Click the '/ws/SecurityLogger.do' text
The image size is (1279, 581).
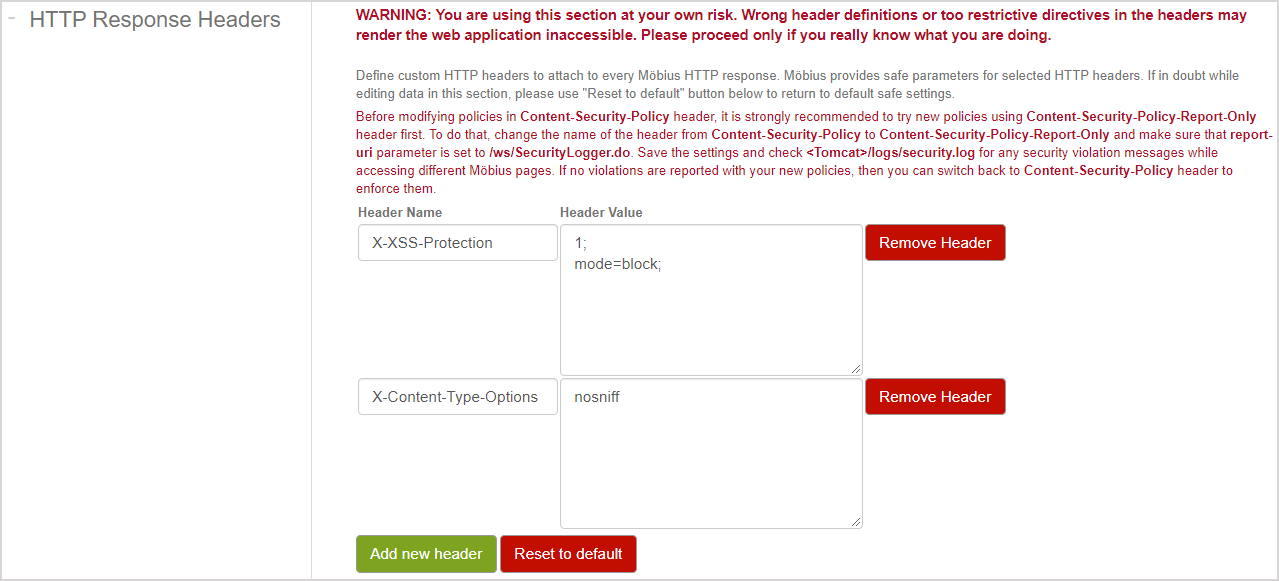pyautogui.click(x=560, y=153)
